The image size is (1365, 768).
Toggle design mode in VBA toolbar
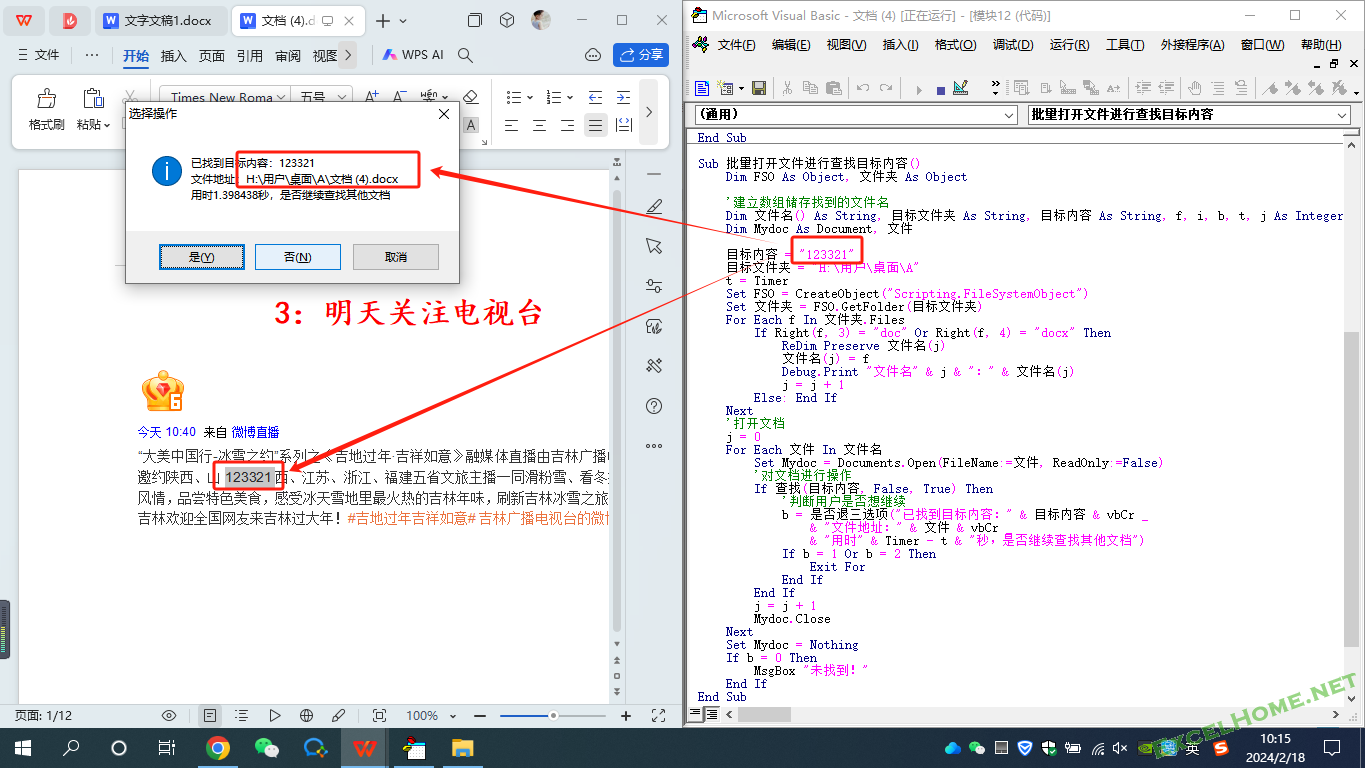pyautogui.click(x=960, y=88)
